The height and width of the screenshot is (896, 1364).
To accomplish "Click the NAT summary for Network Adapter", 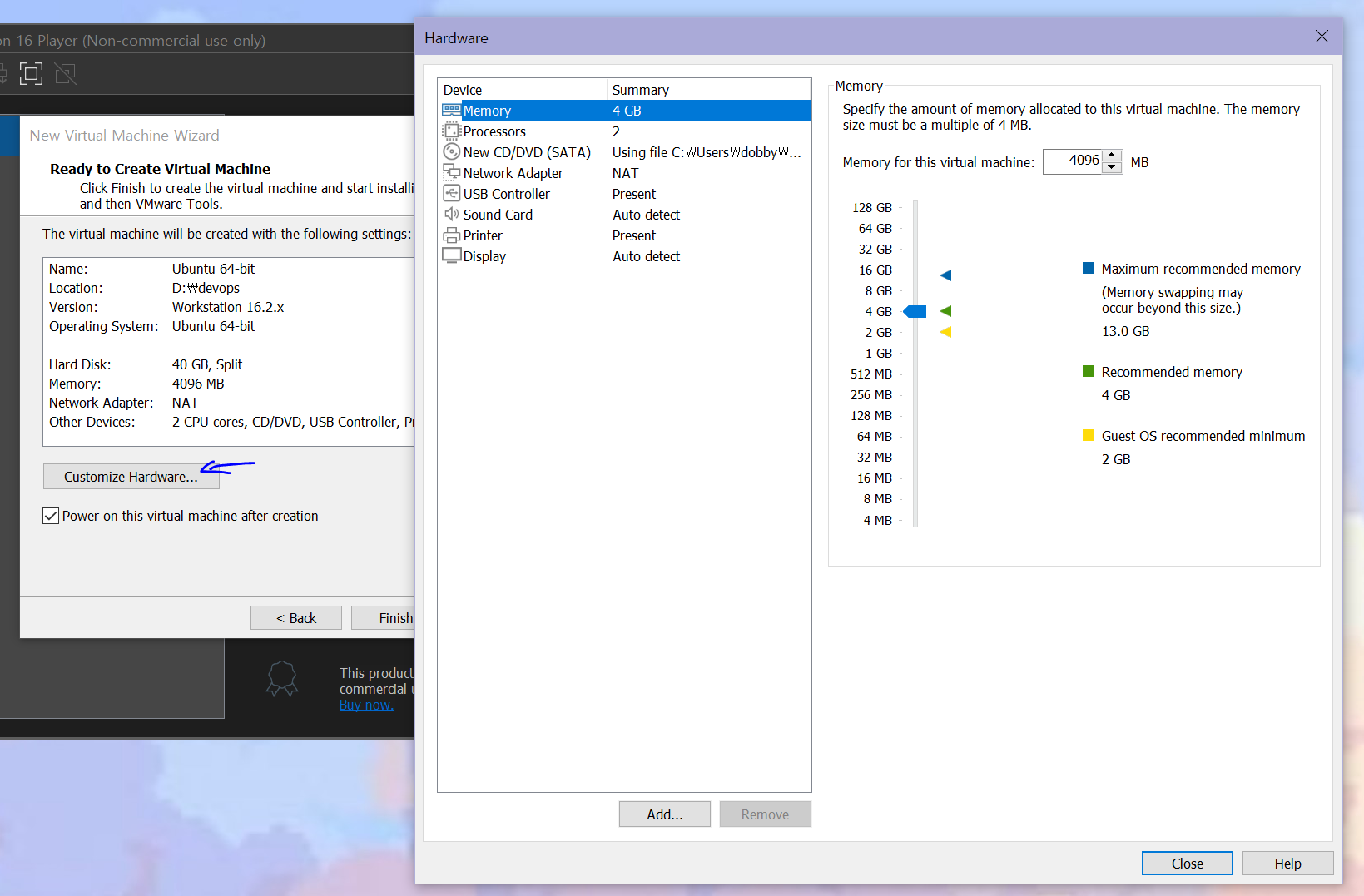I will (x=626, y=173).
